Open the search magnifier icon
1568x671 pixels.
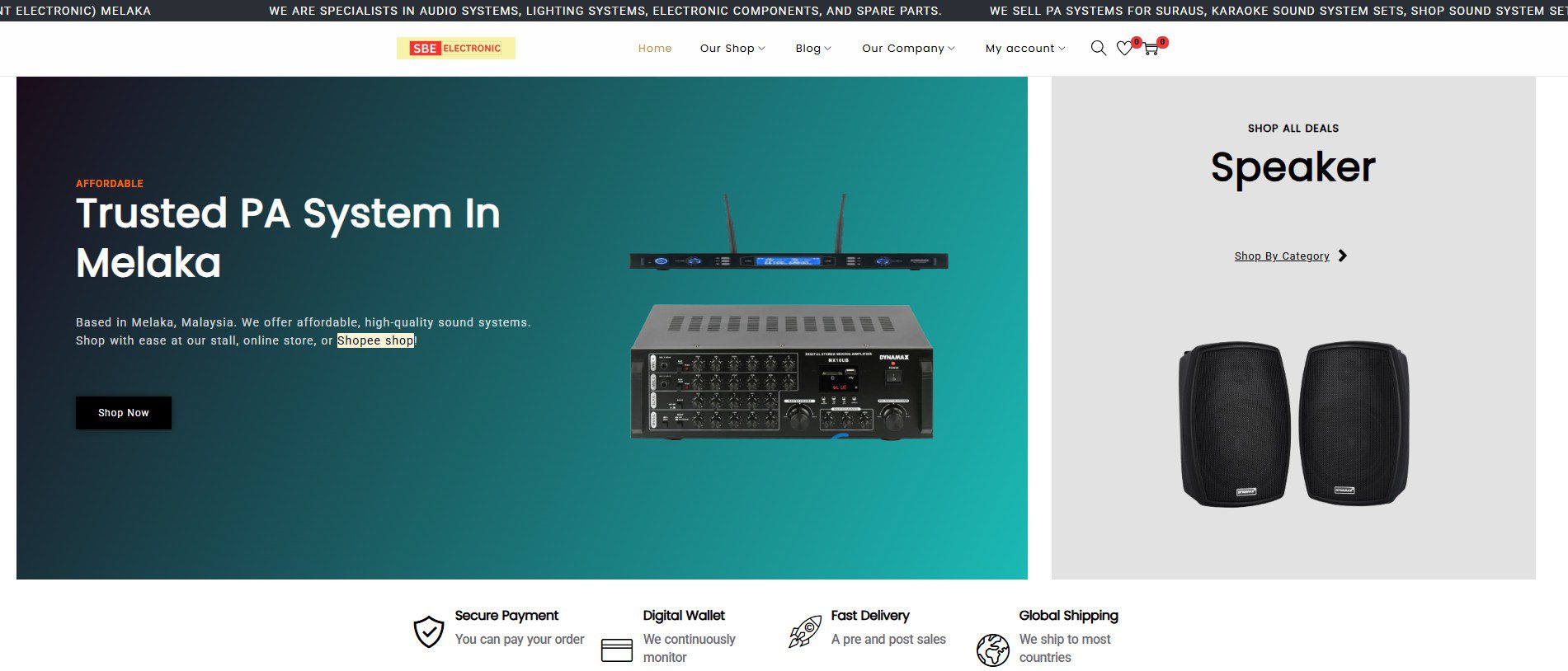(1098, 48)
